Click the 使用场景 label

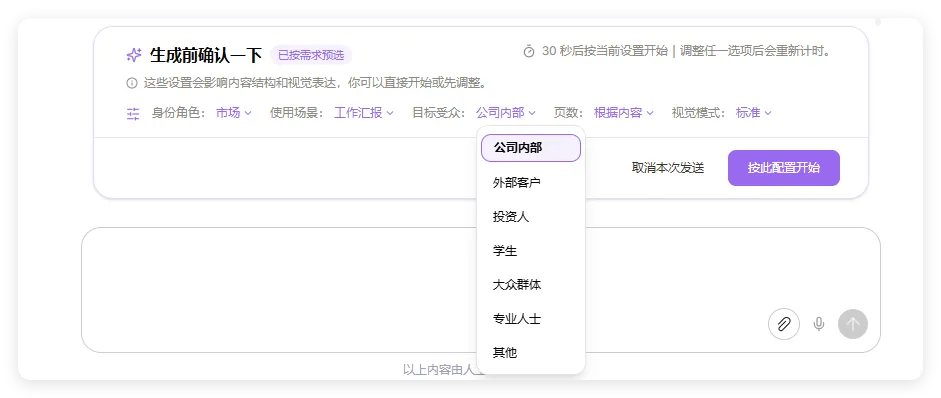pos(297,112)
